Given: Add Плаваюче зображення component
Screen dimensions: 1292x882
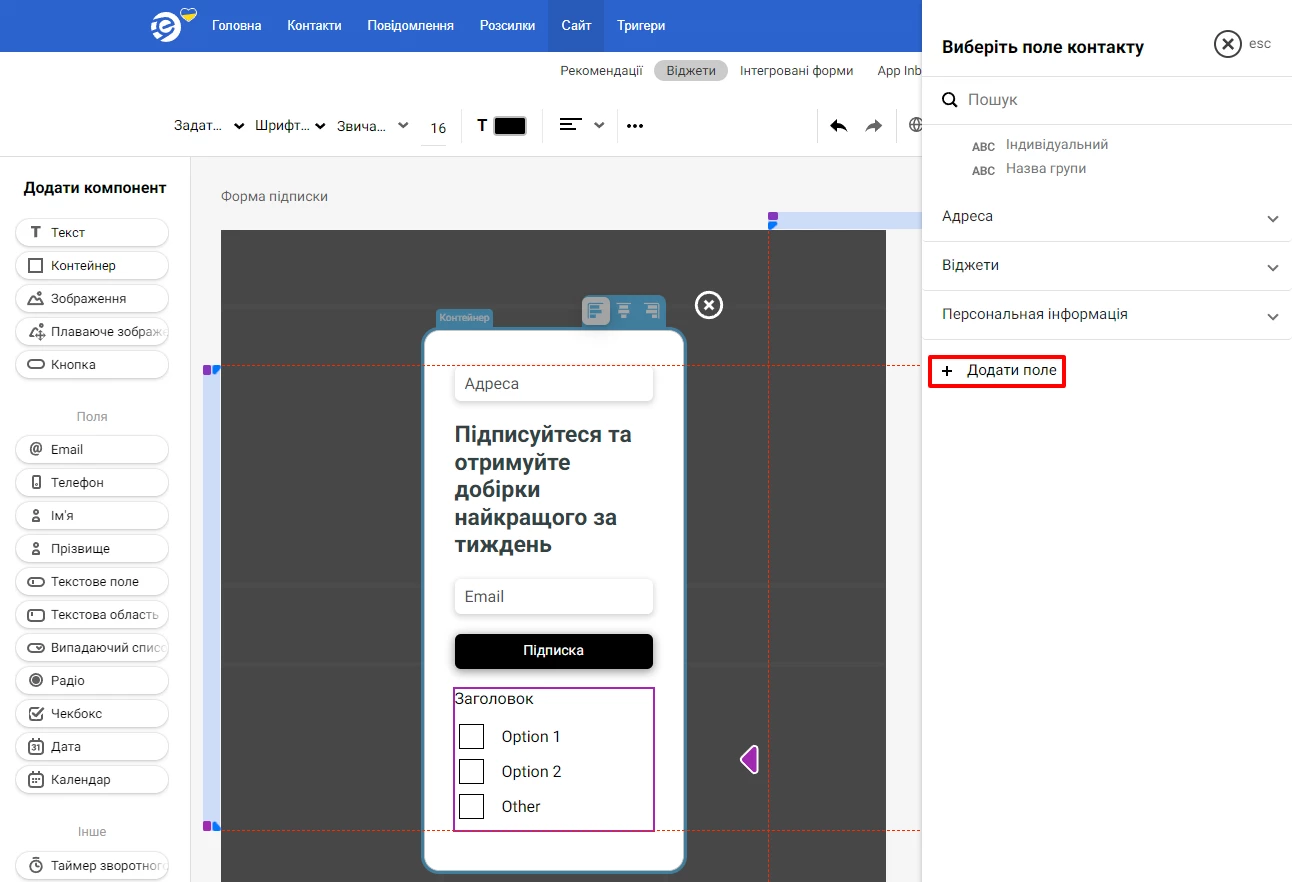Looking at the screenshot, I should 92,331.
